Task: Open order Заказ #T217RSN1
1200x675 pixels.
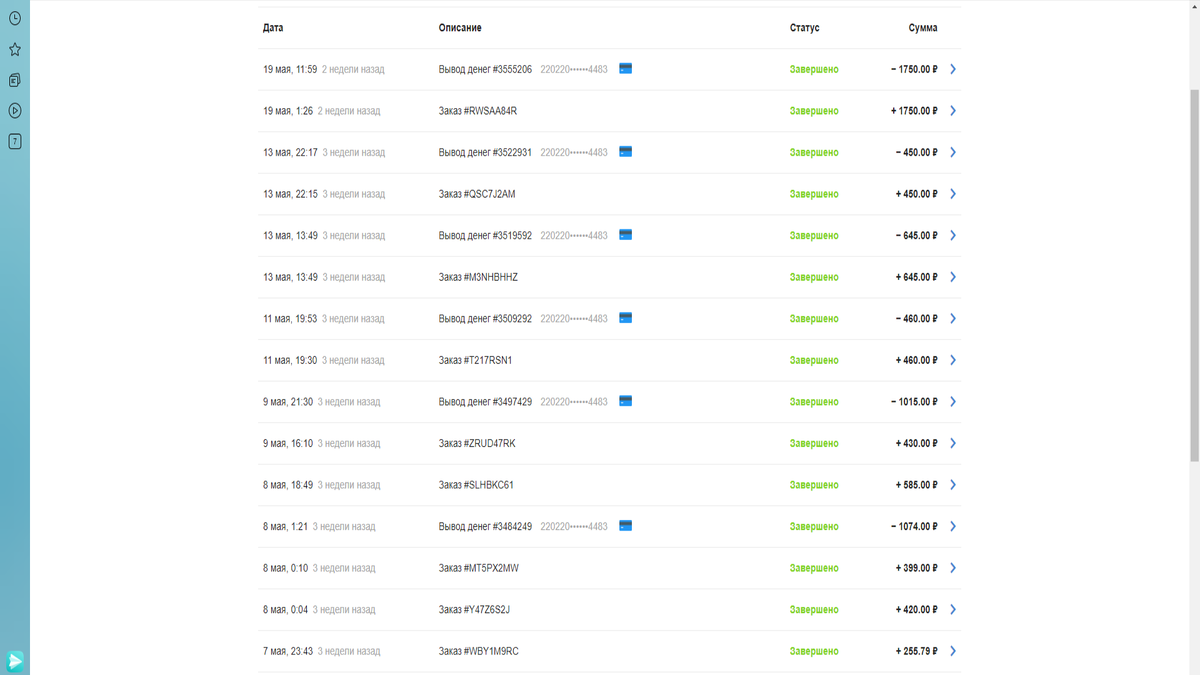Action: pos(475,360)
